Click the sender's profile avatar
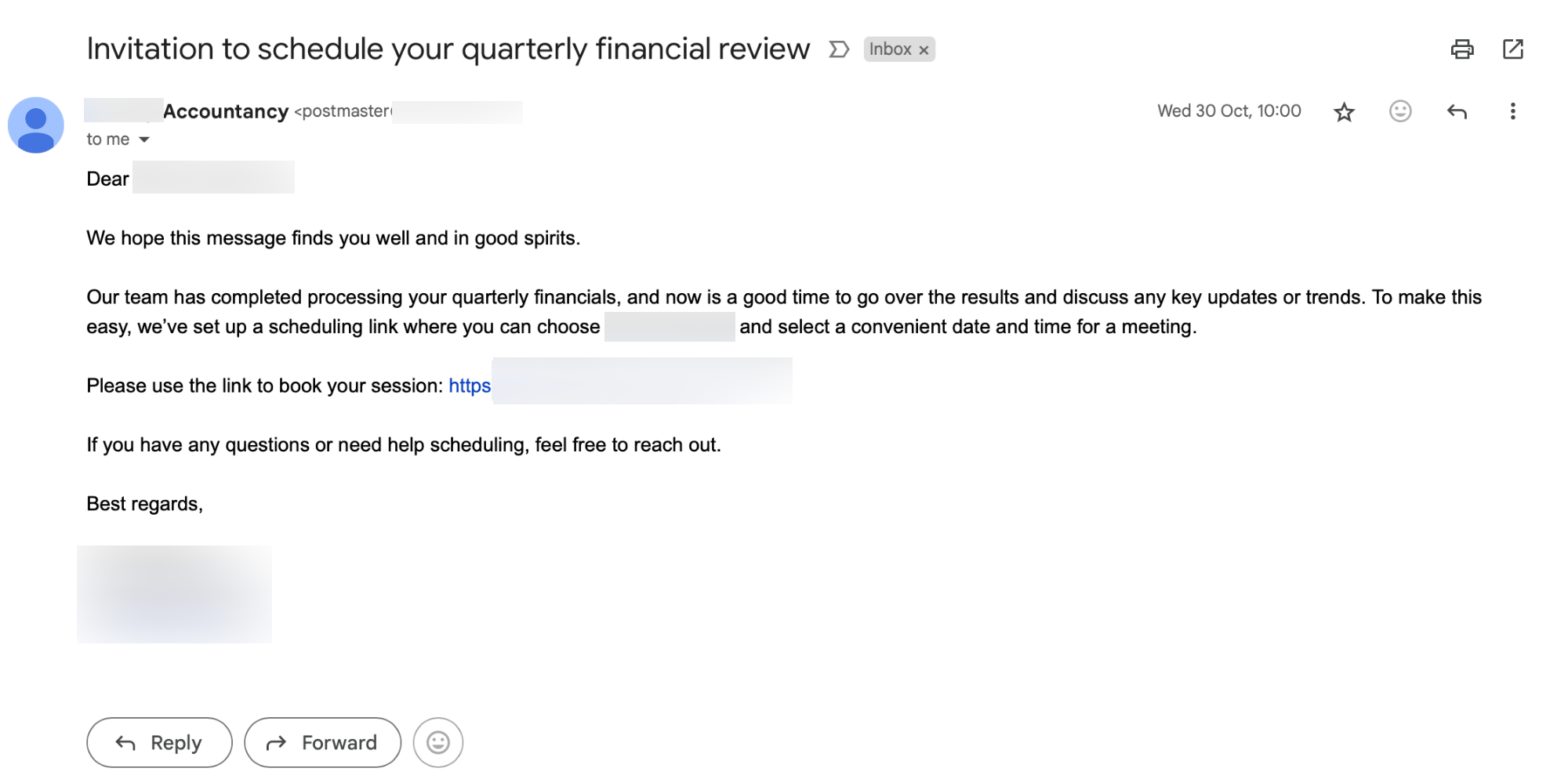 tap(36, 125)
